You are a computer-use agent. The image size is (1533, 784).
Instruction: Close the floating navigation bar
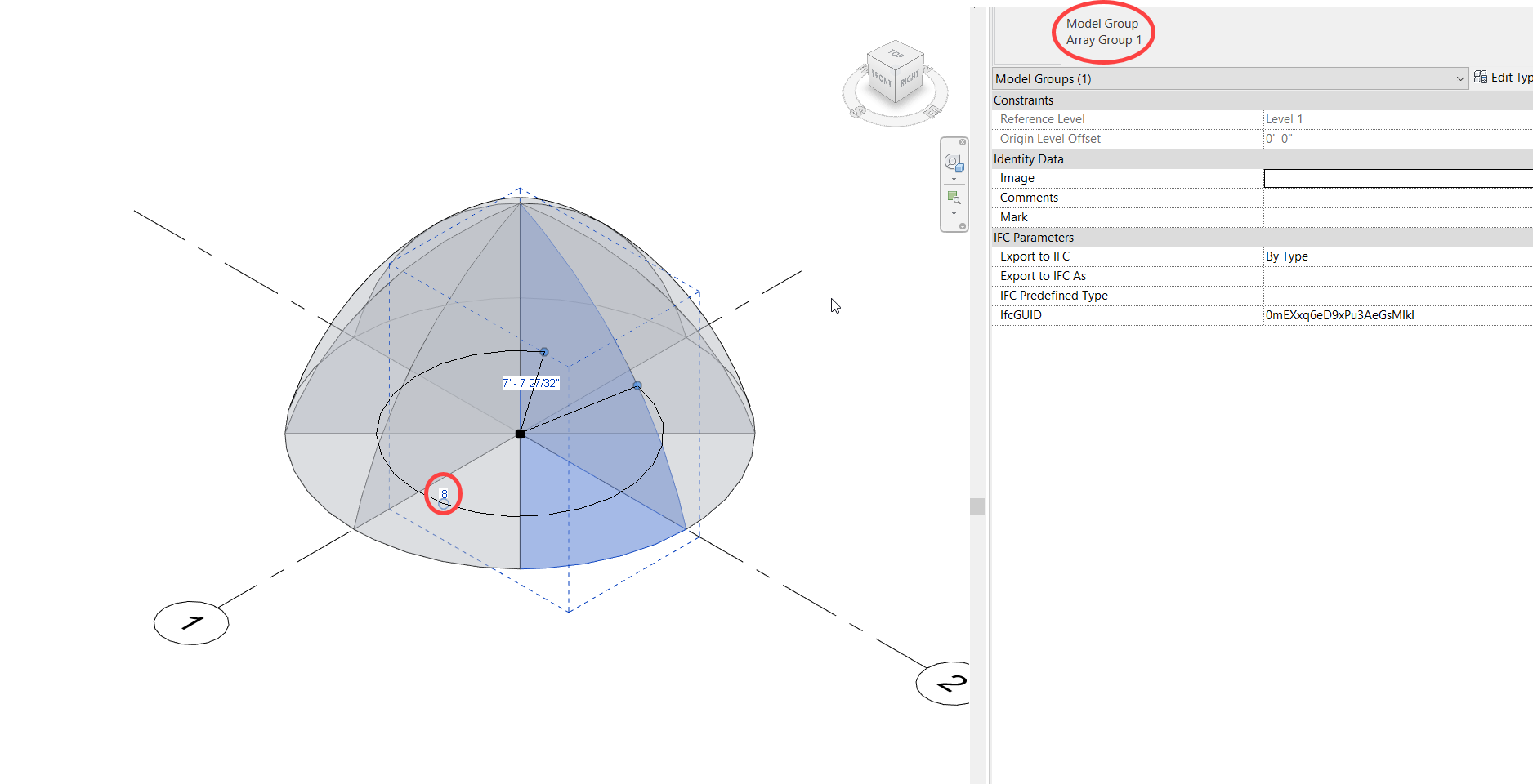pyautogui.click(x=961, y=141)
